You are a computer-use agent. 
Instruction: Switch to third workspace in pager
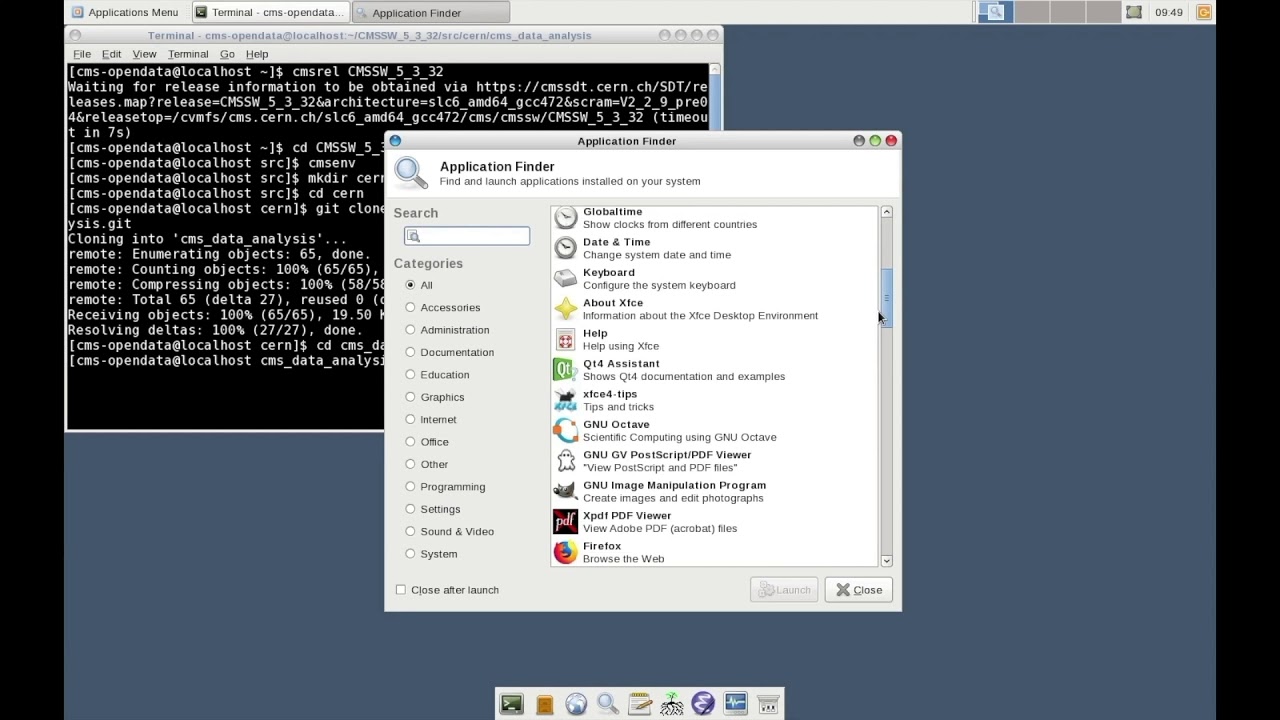[1067, 12]
